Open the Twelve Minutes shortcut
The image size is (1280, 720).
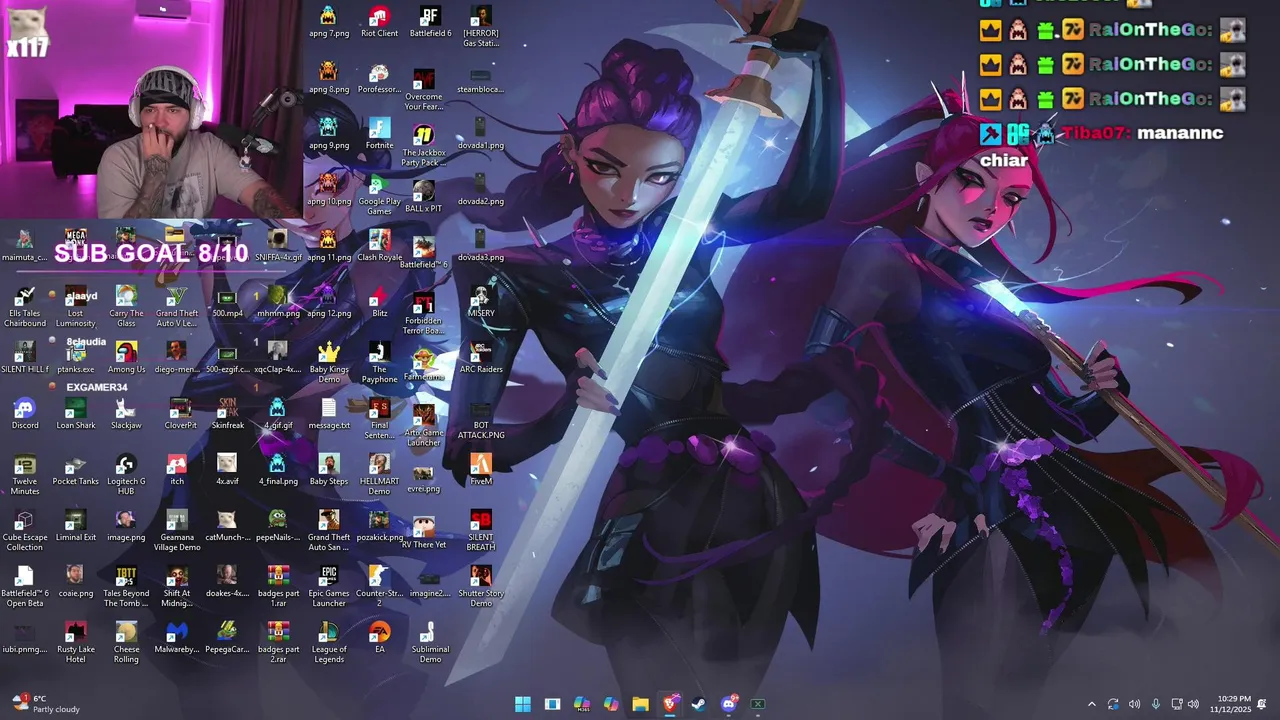point(25,475)
